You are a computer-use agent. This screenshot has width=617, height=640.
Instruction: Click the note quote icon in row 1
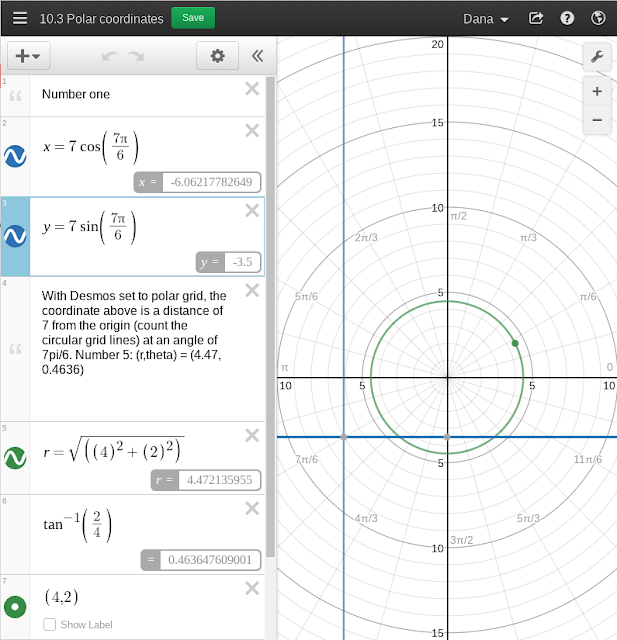pyautogui.click(x=15, y=96)
